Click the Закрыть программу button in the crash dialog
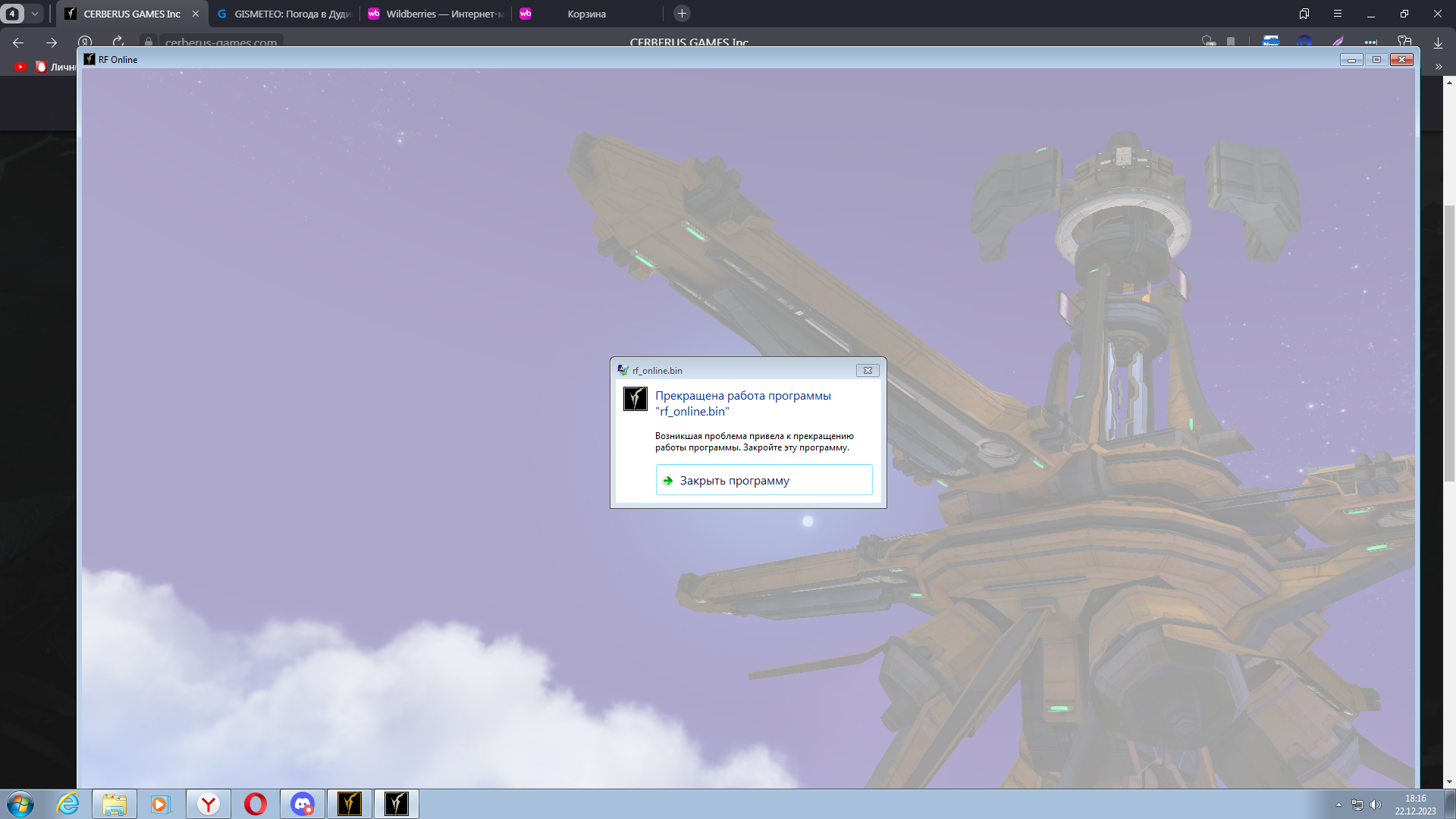This screenshot has width=1456, height=819. 764,480
